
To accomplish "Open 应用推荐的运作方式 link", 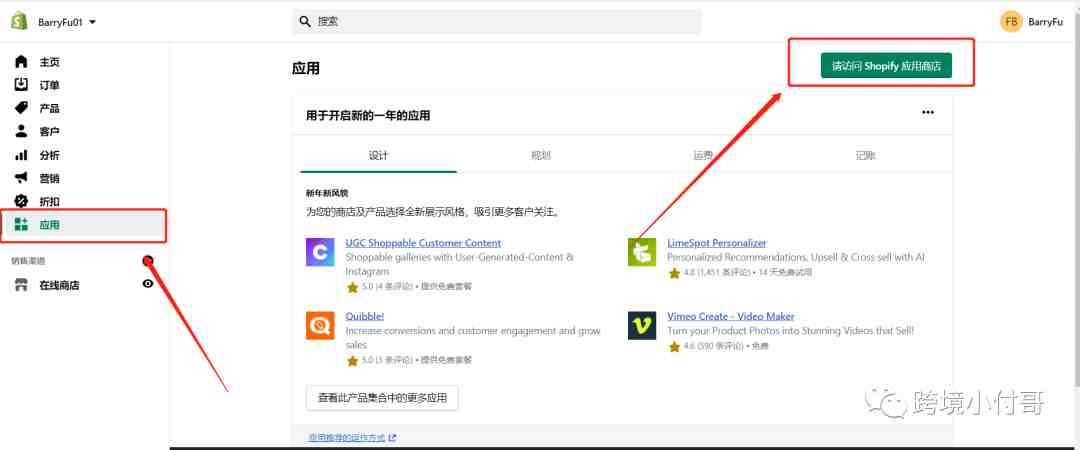I will (x=352, y=438).
